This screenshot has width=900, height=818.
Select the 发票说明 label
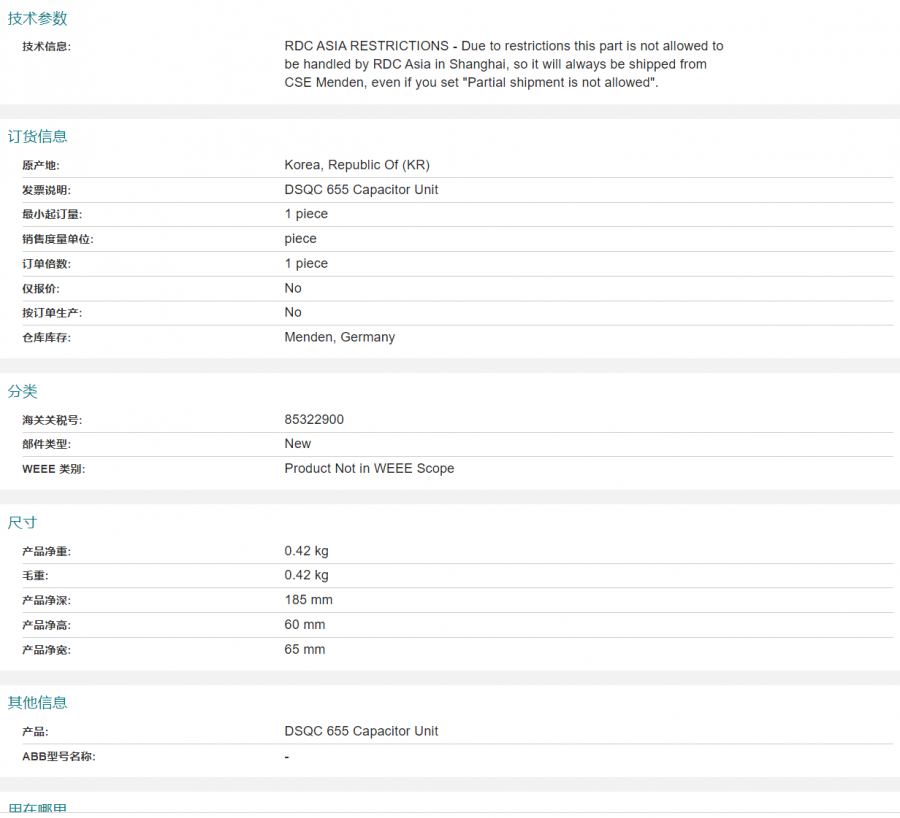tap(46, 190)
